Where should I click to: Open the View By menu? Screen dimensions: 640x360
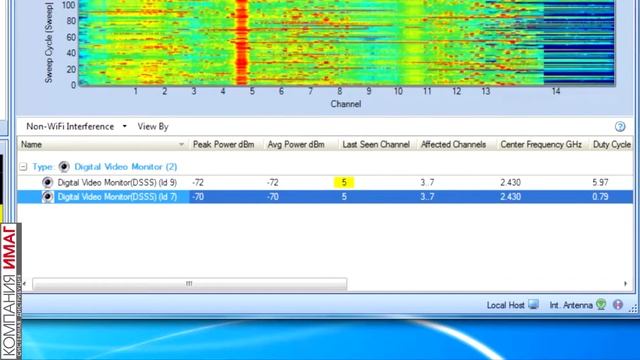[153, 127]
